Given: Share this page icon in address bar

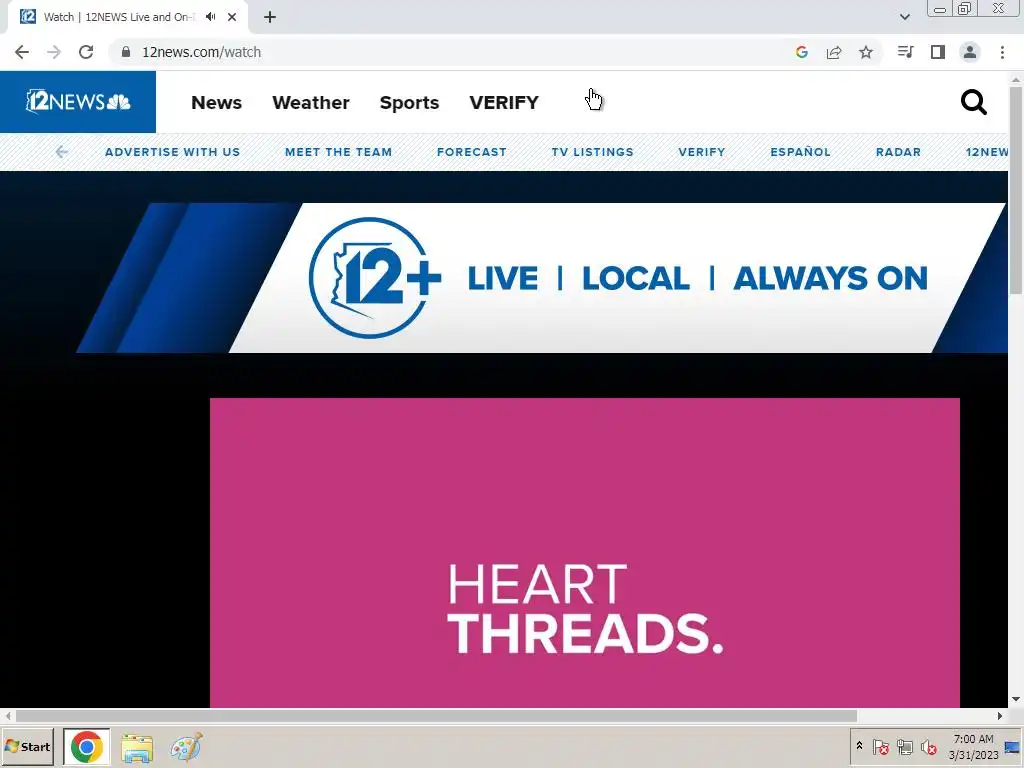Looking at the screenshot, I should pyautogui.click(x=834, y=52).
